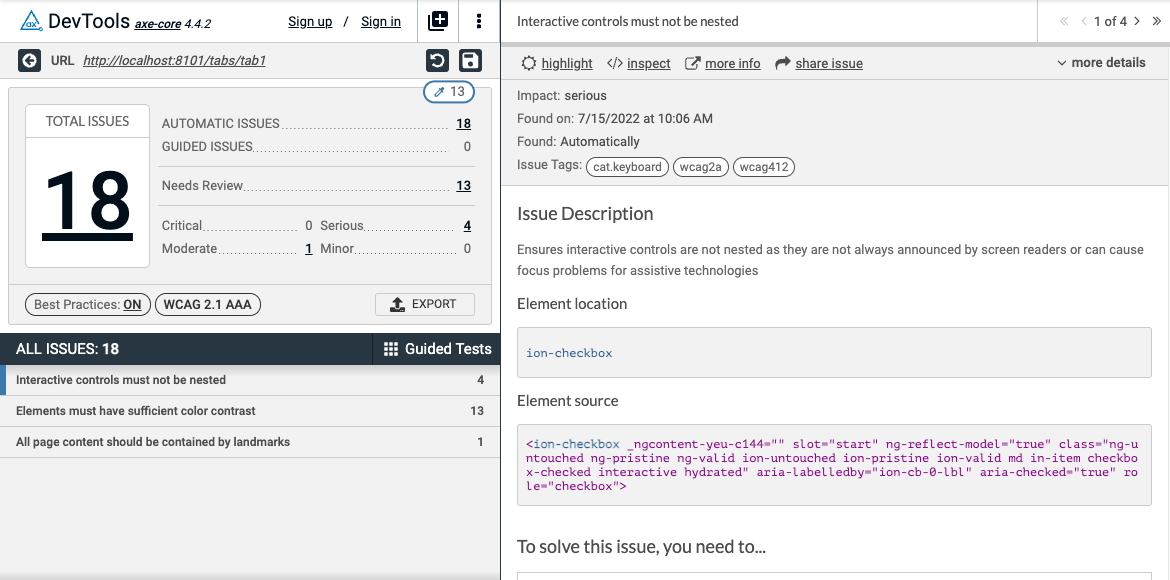Select 'All page content should be contained by landmarks'

tap(152, 442)
